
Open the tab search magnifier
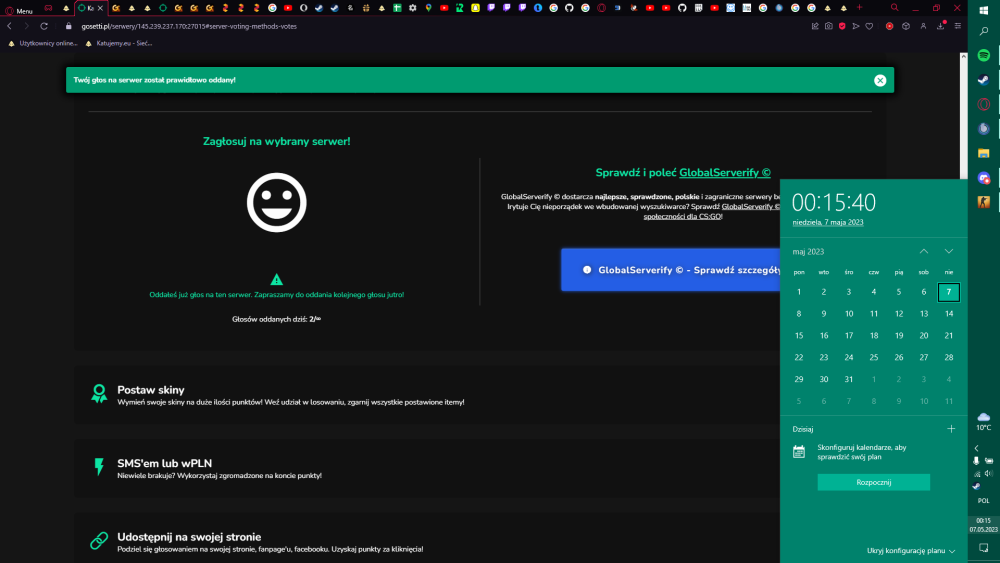click(895, 8)
